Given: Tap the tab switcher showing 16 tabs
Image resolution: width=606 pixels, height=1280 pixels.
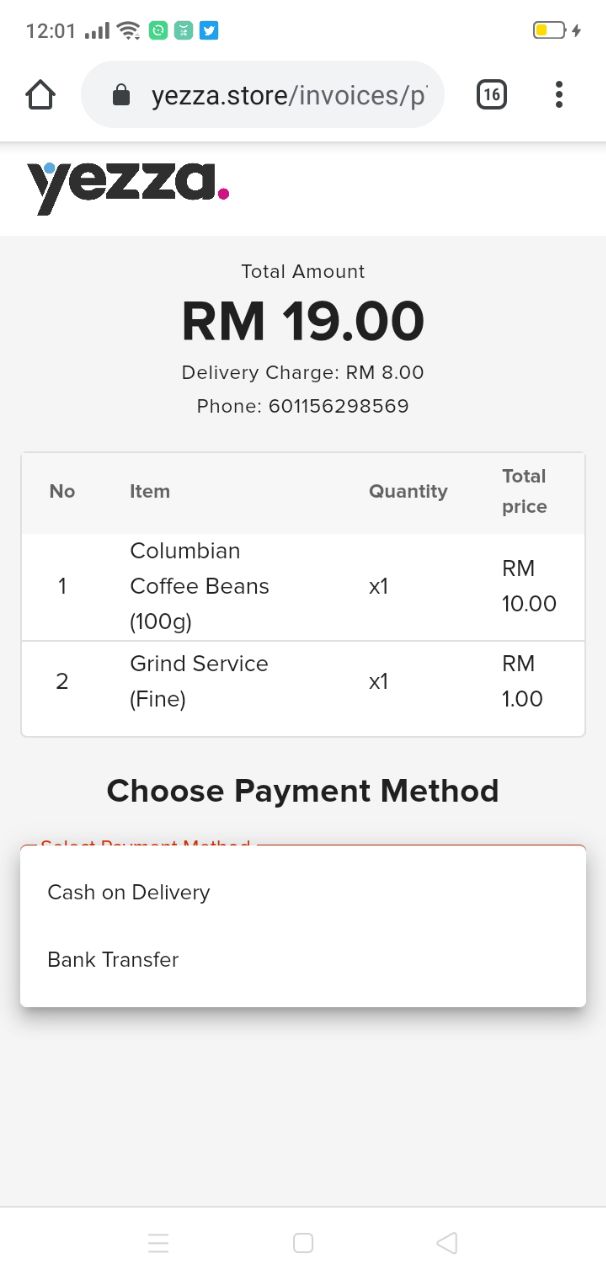Looking at the screenshot, I should click(491, 94).
